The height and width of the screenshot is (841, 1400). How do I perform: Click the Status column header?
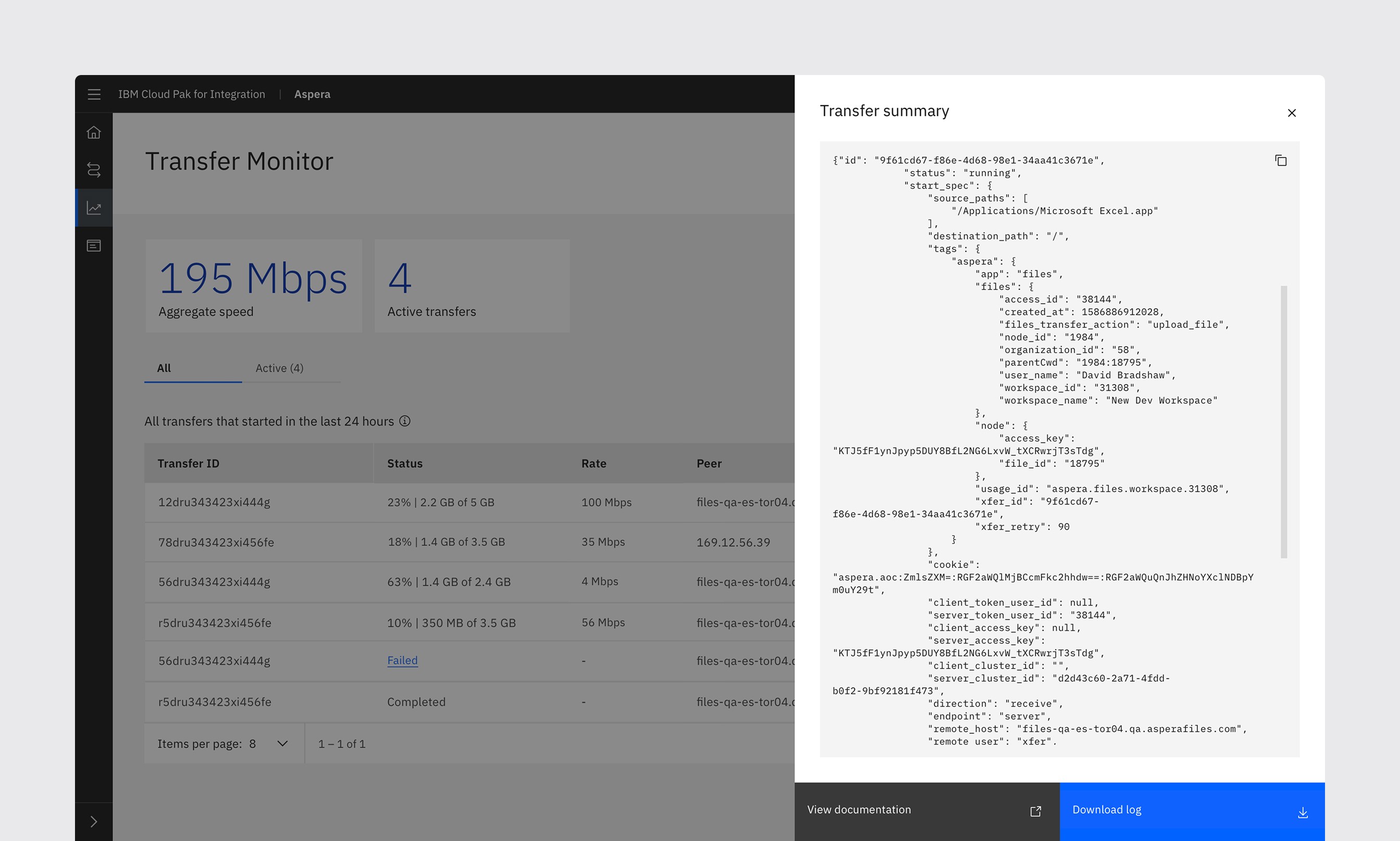405,464
